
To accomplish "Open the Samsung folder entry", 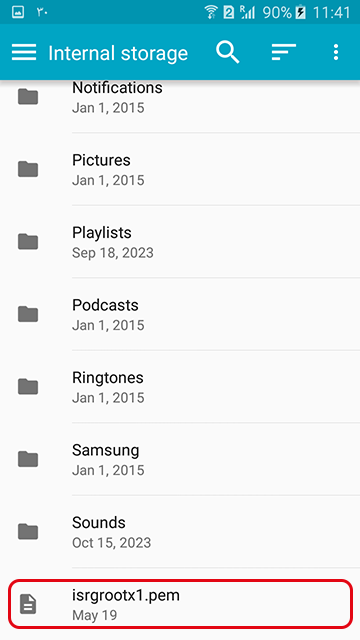I will coord(180,459).
